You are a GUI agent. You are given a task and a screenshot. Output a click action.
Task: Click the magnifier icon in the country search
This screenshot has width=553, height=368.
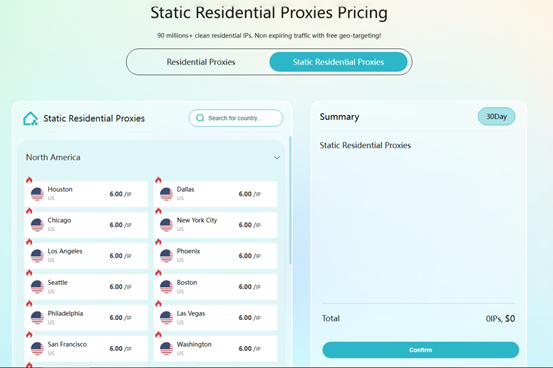click(x=200, y=118)
